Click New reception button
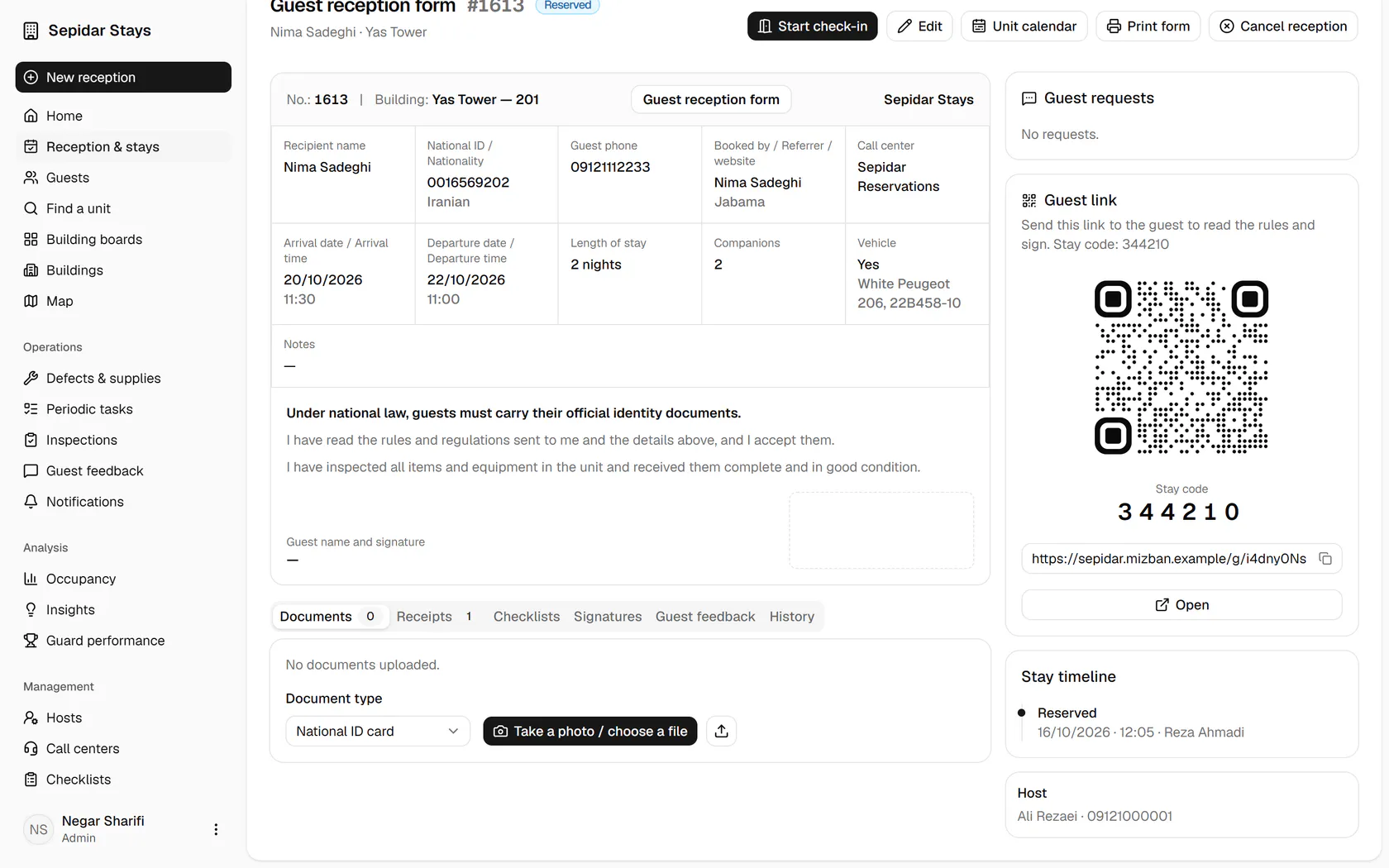Viewport: 1389px width, 868px height. (123, 77)
